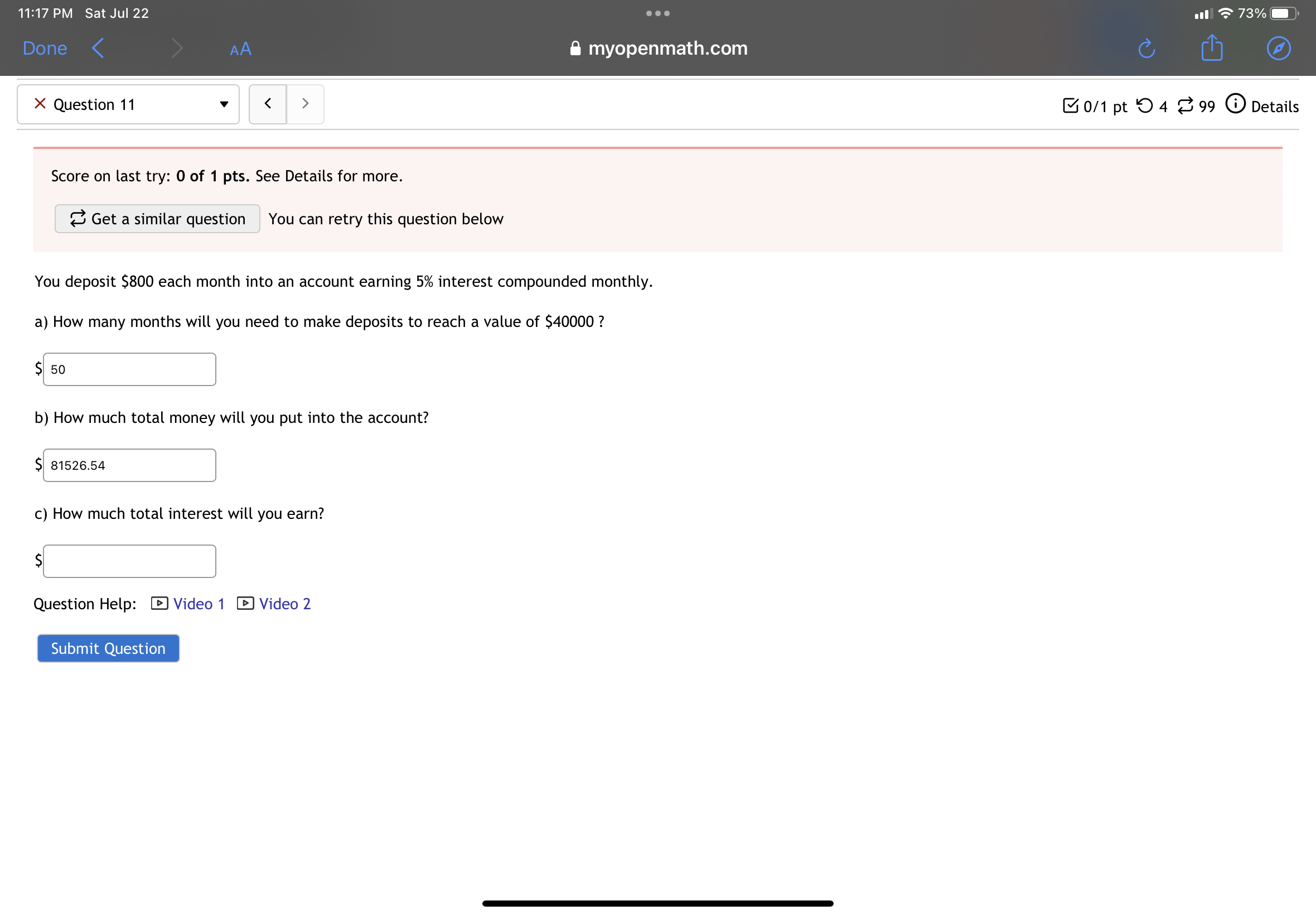Viewport: 1316px width, 915px height.
Task: Click Get a similar question button
Action: 157,219
